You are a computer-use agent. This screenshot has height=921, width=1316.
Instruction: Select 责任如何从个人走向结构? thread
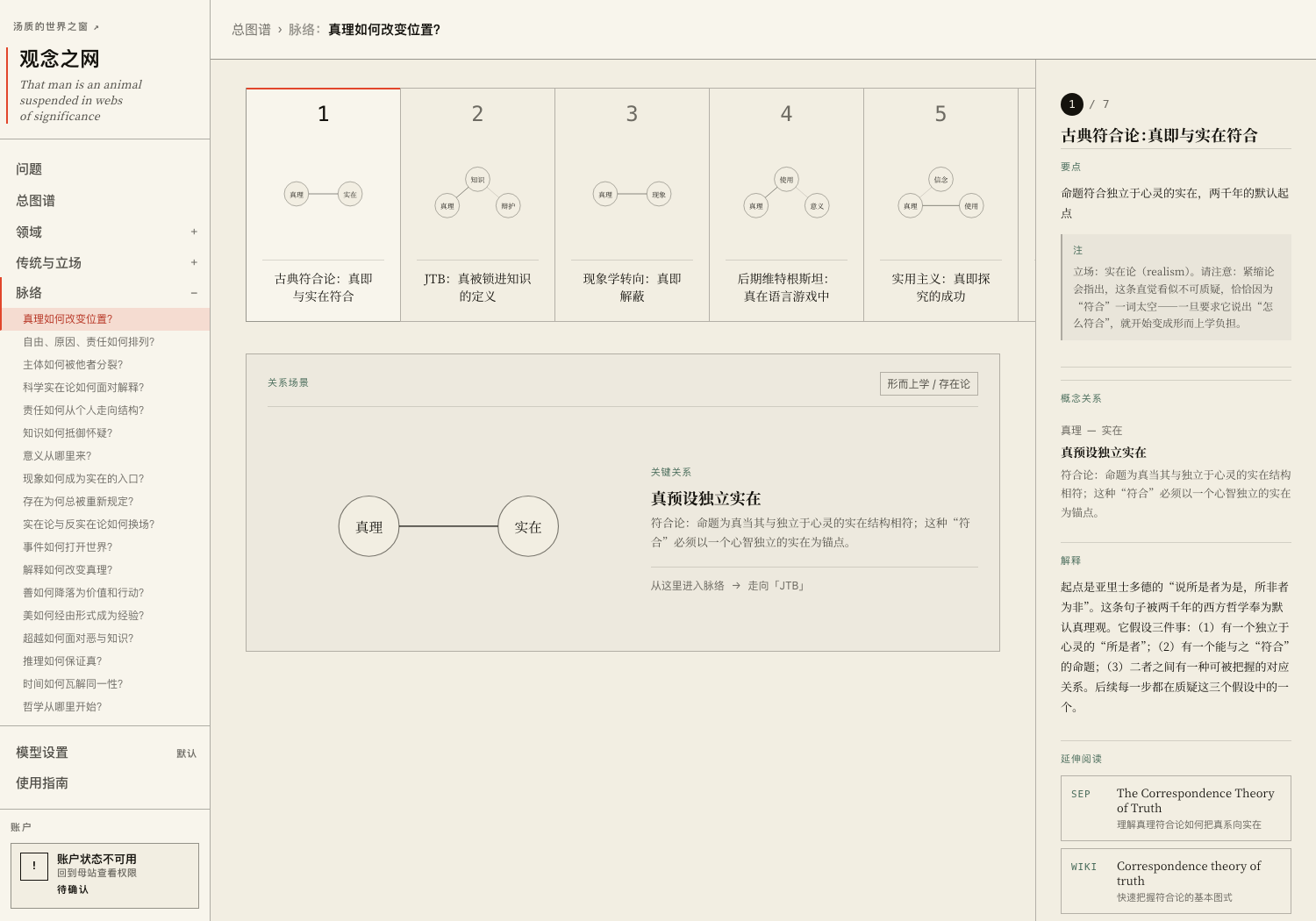pos(105,411)
